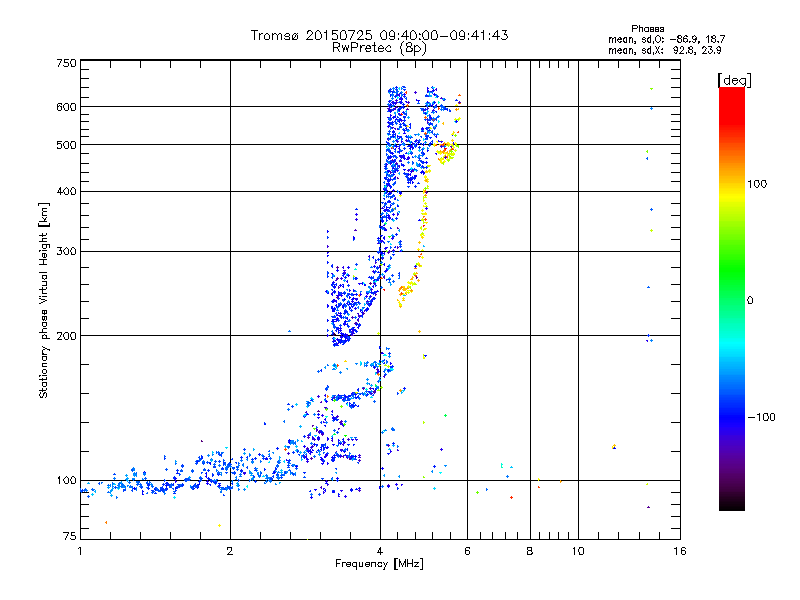Click the x-axis tick label '2'
This screenshot has height=600, width=800.
(230, 551)
